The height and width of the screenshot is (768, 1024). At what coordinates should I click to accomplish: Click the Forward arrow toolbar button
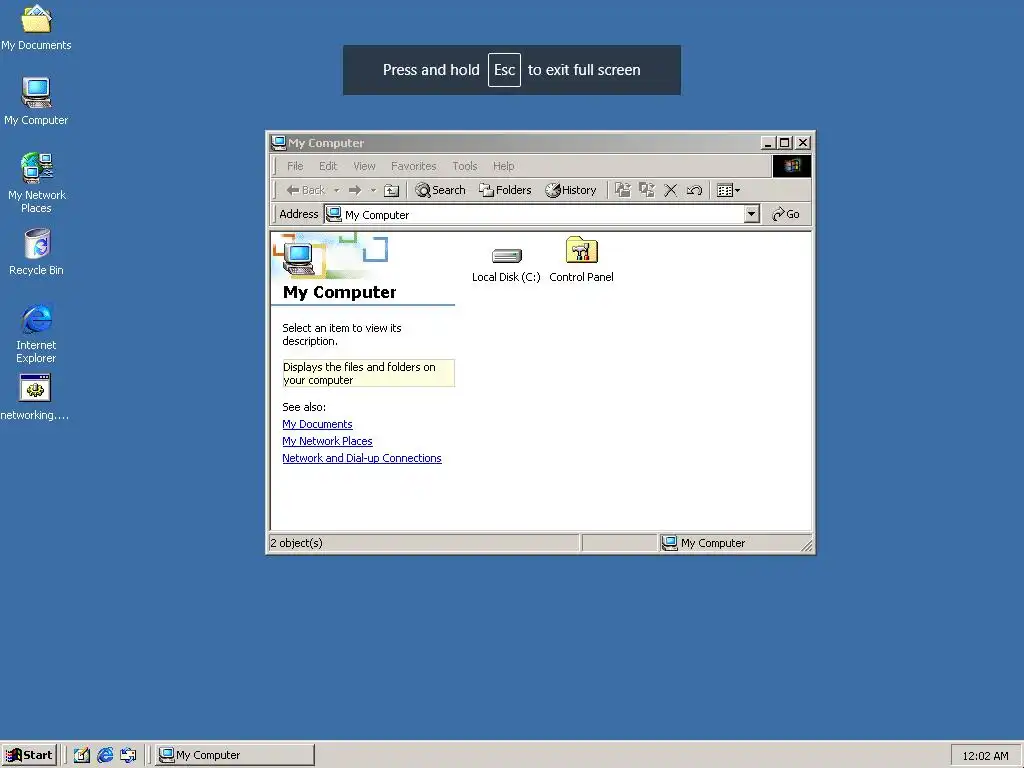click(x=355, y=190)
